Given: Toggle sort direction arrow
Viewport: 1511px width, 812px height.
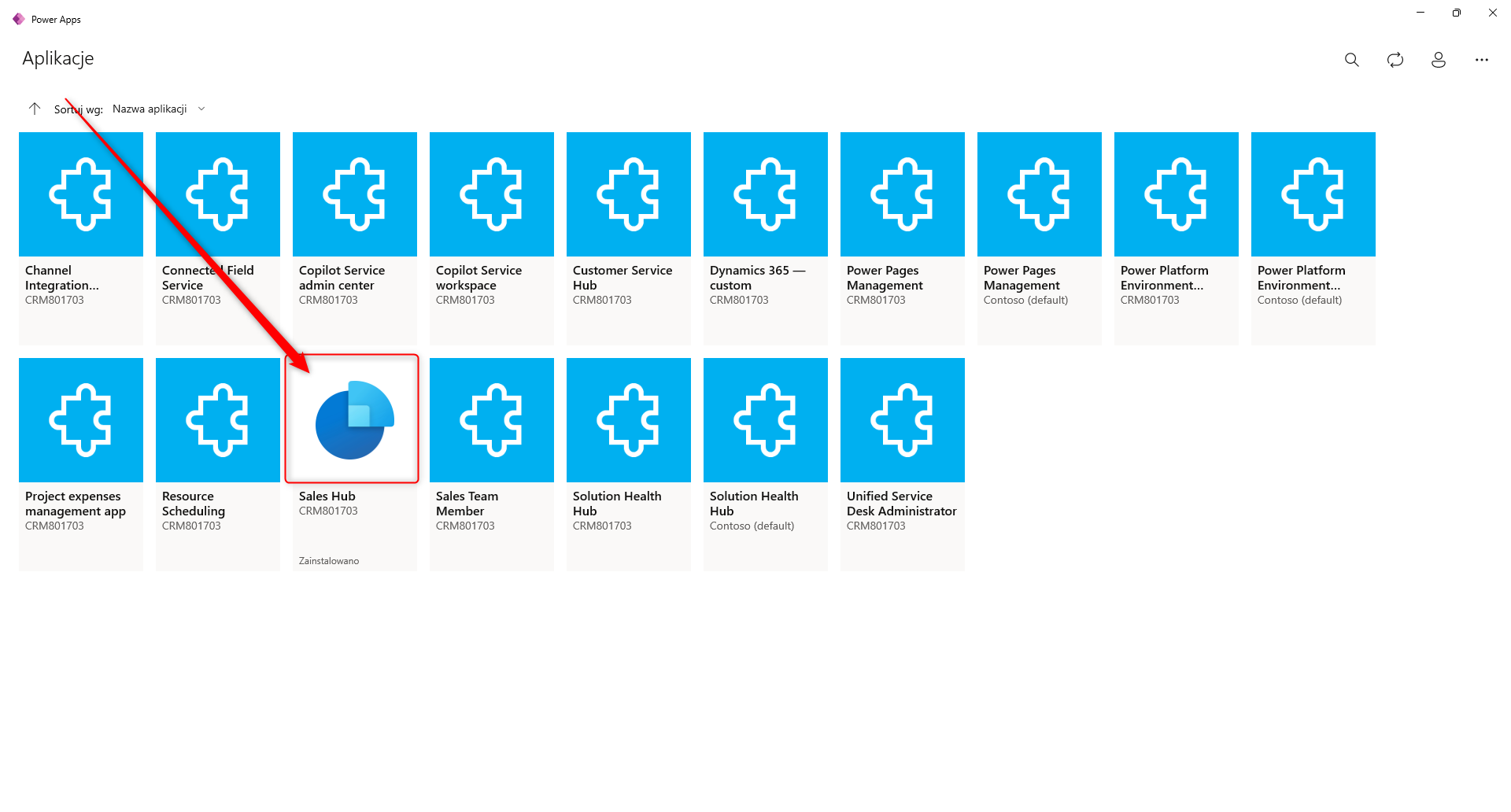Looking at the screenshot, I should tap(35, 109).
